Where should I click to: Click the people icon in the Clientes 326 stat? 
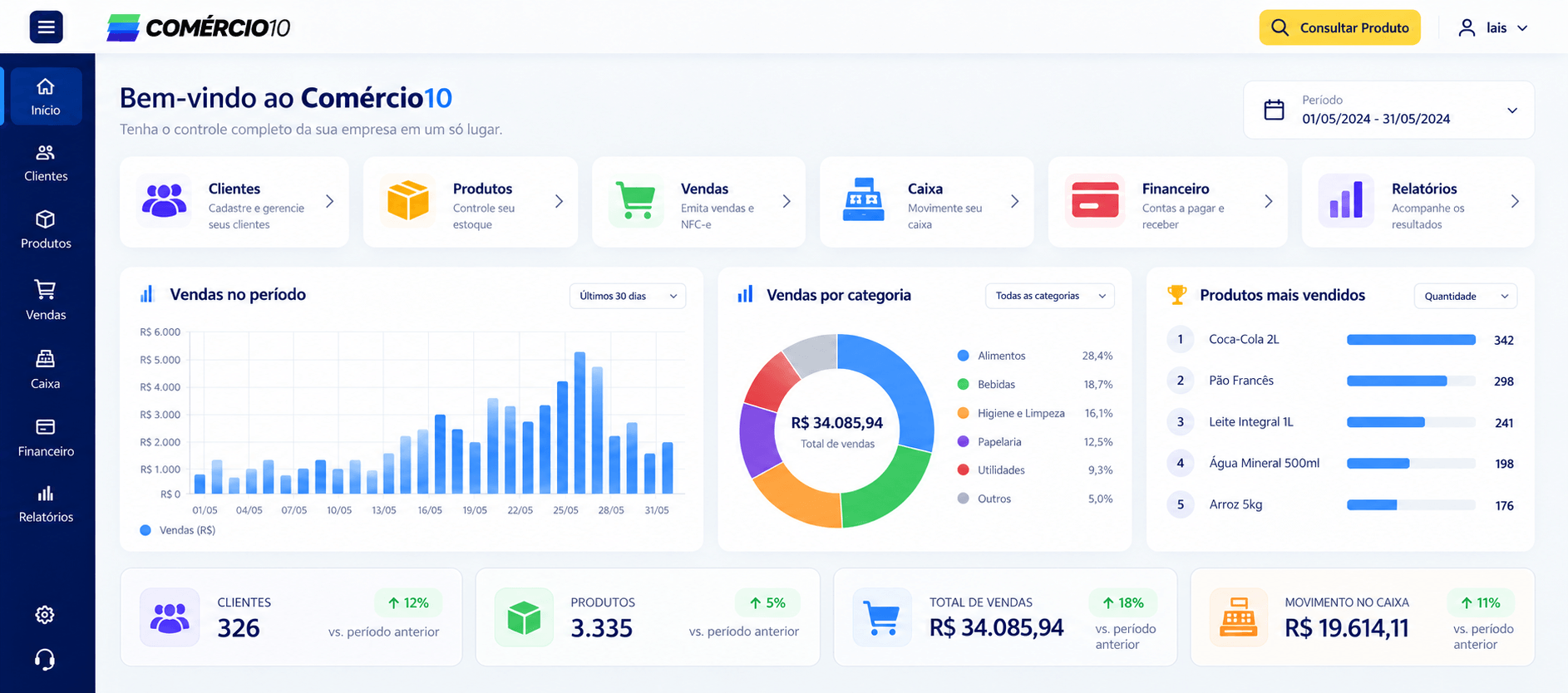(x=170, y=617)
